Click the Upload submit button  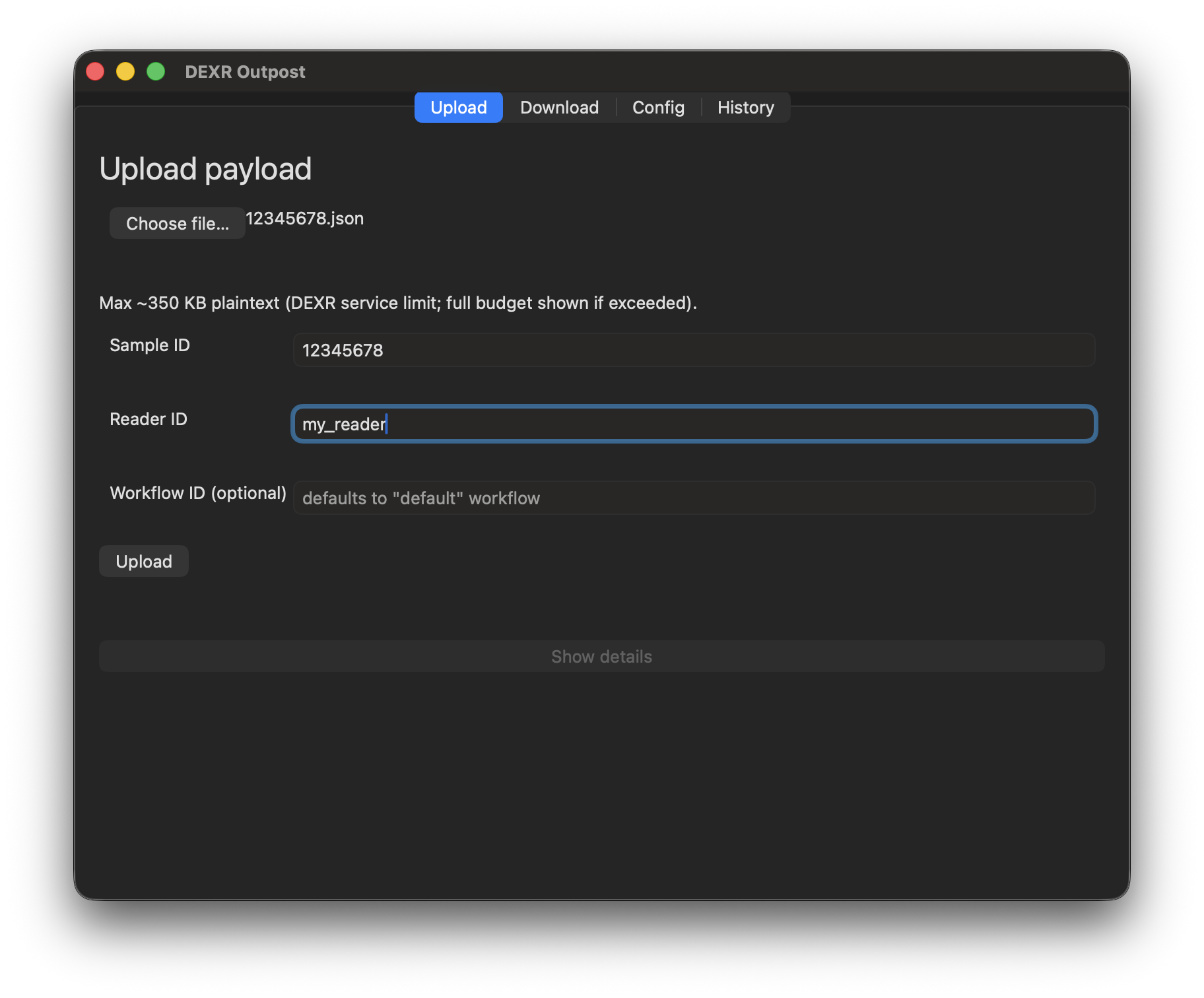(x=144, y=562)
